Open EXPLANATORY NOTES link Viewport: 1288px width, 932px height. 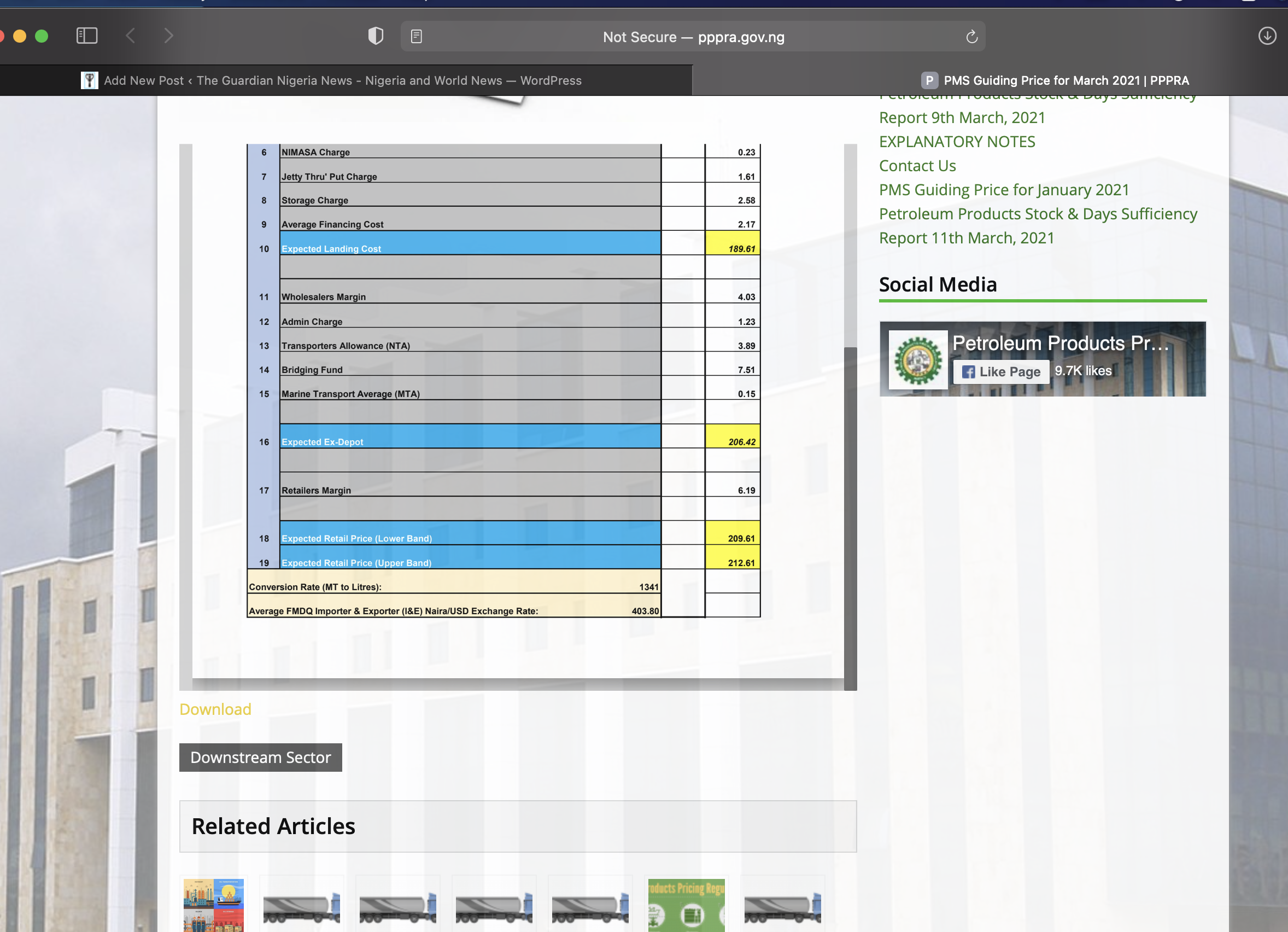click(x=957, y=142)
